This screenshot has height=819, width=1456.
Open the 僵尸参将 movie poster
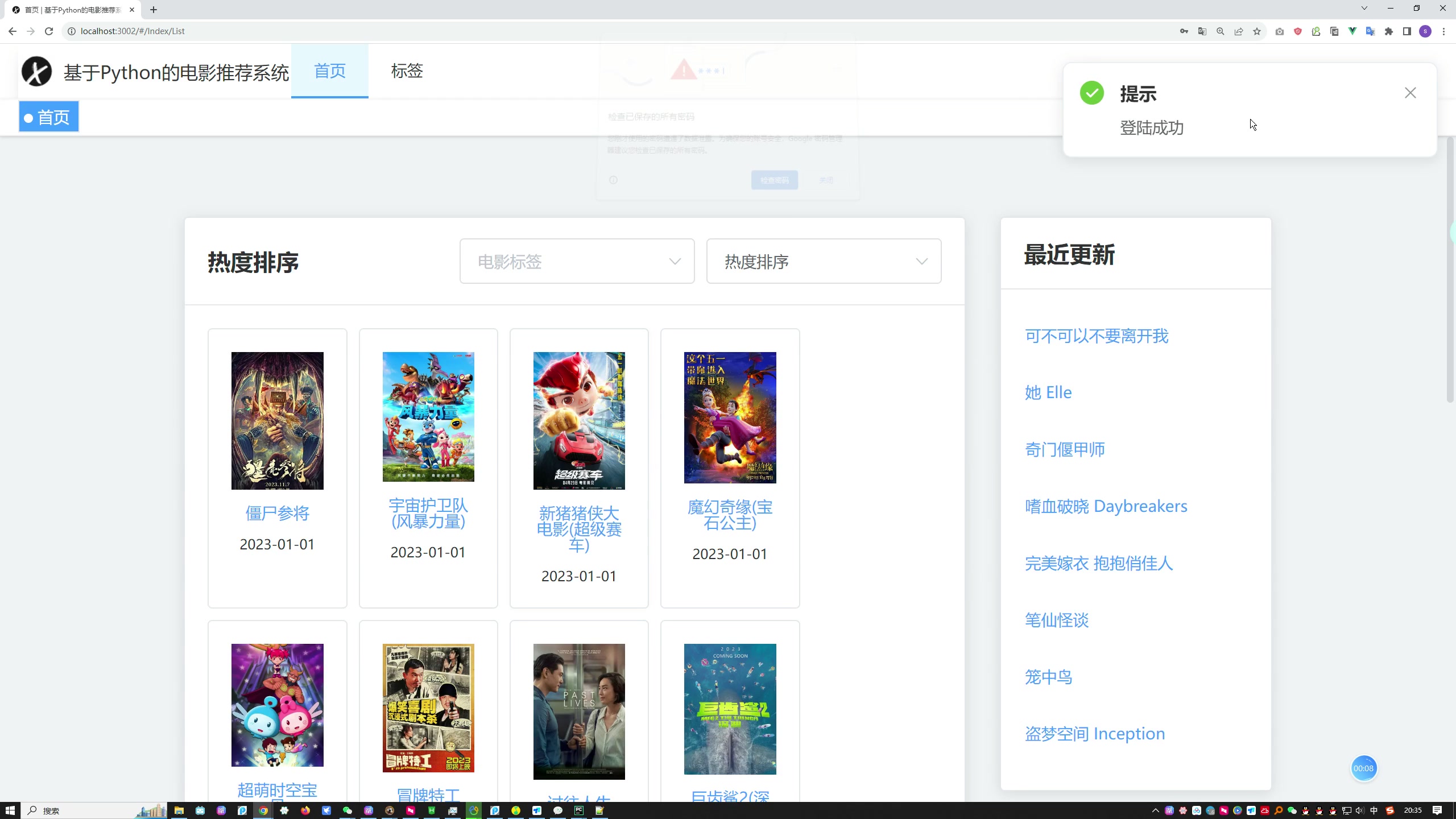(278, 421)
